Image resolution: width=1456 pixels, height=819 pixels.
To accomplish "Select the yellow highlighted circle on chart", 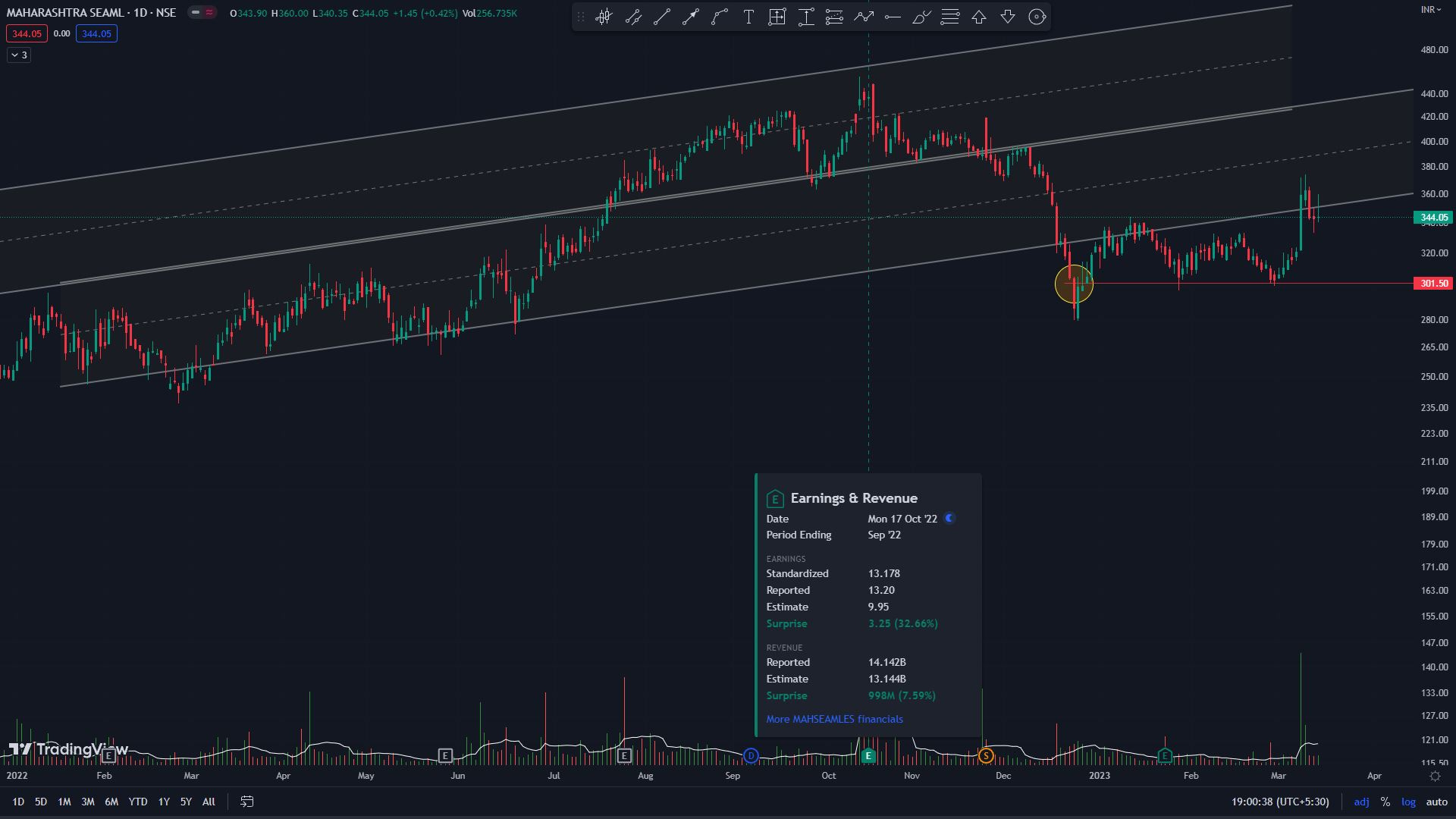I will coord(1074,284).
